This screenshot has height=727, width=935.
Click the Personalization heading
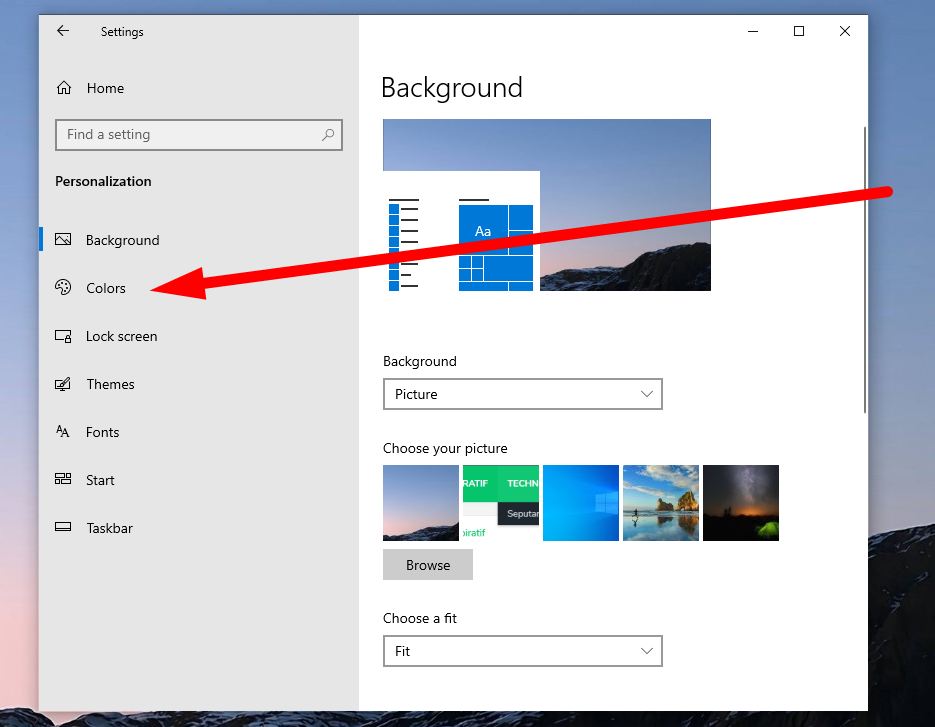tap(103, 181)
